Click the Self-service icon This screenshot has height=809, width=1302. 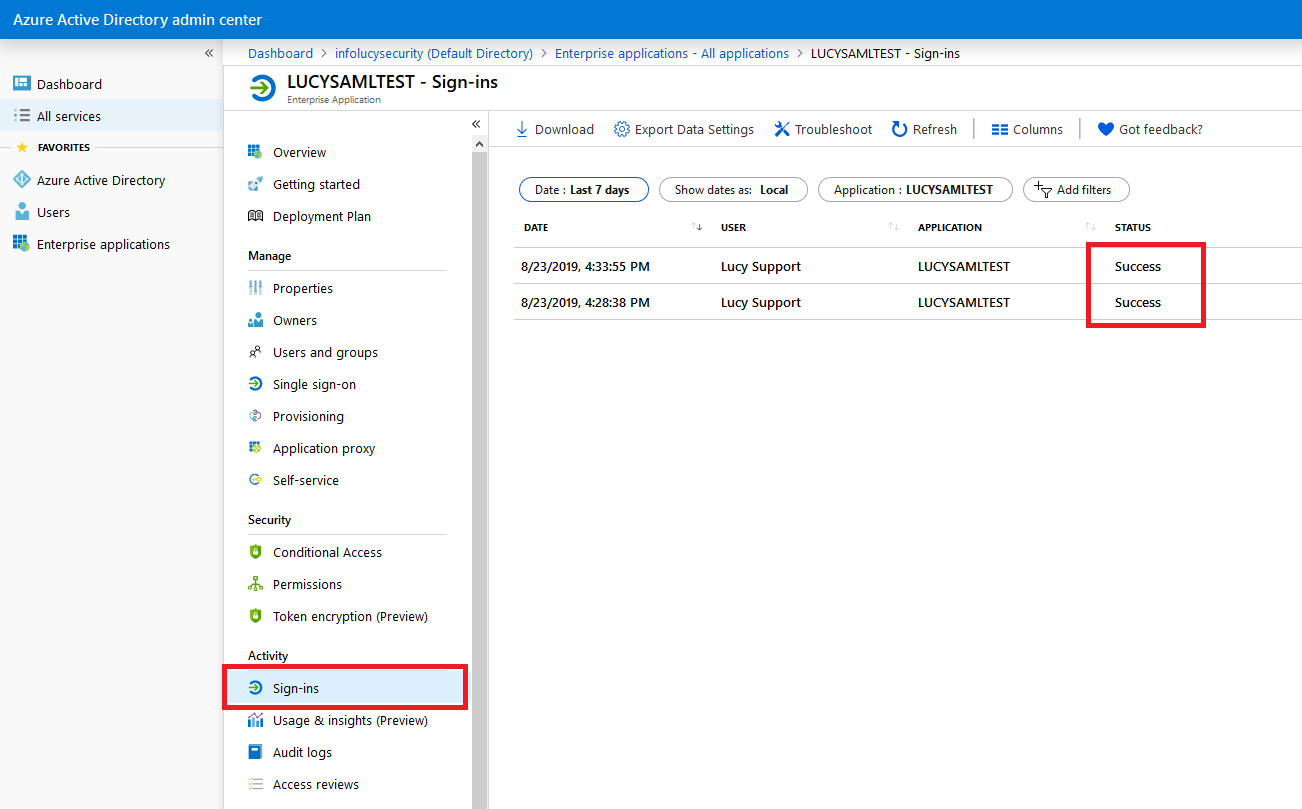(255, 480)
